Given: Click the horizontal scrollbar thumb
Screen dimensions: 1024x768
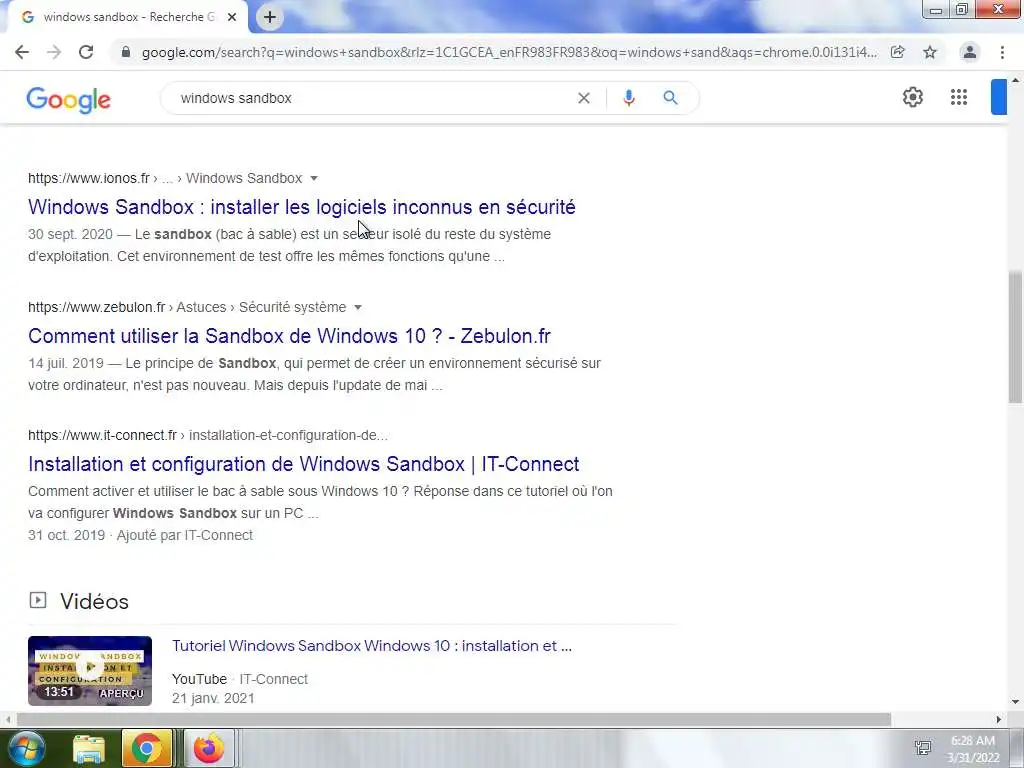Looking at the screenshot, I should point(454,719).
